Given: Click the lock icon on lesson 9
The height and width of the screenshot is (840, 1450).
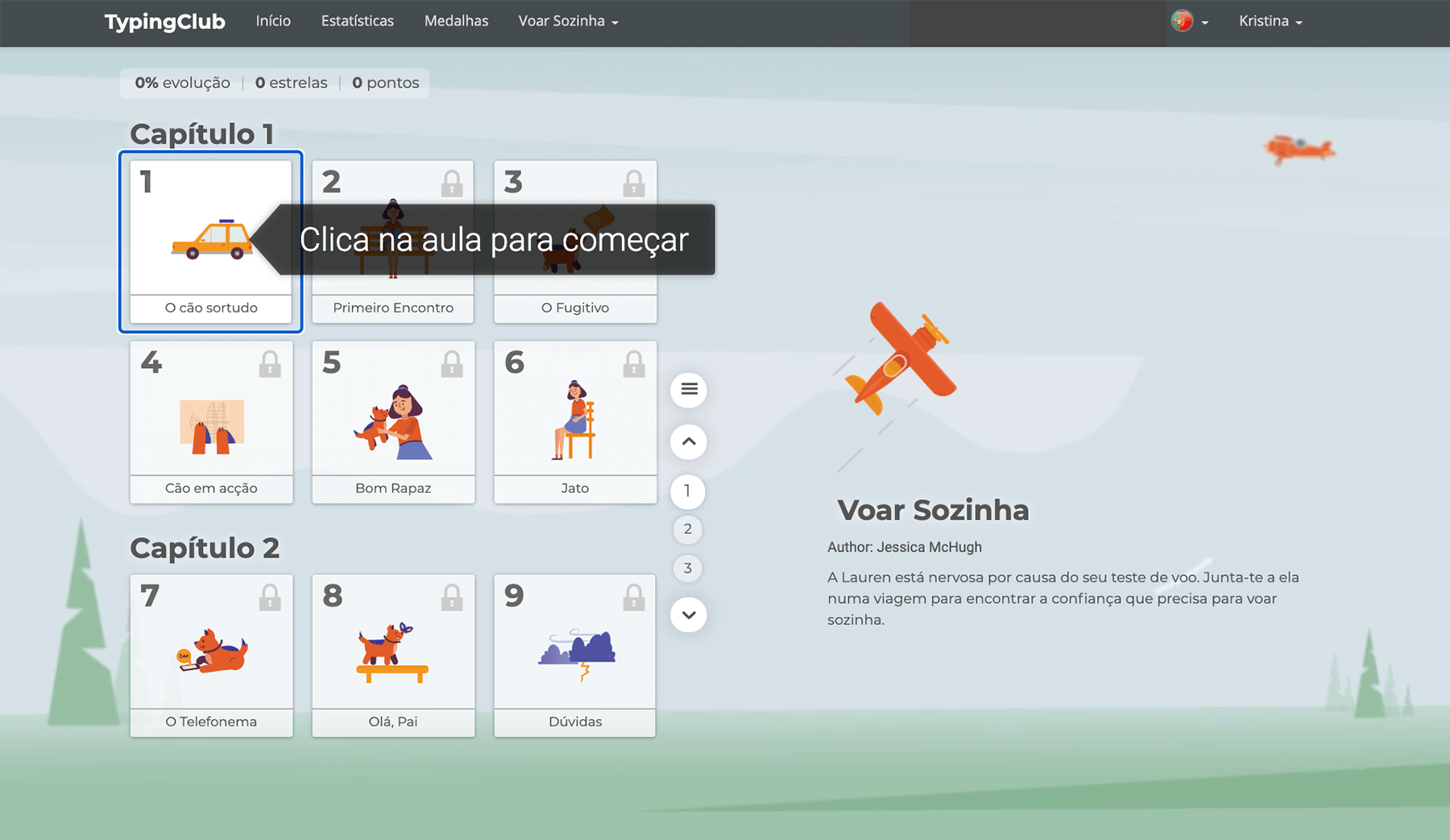Looking at the screenshot, I should click(x=634, y=598).
